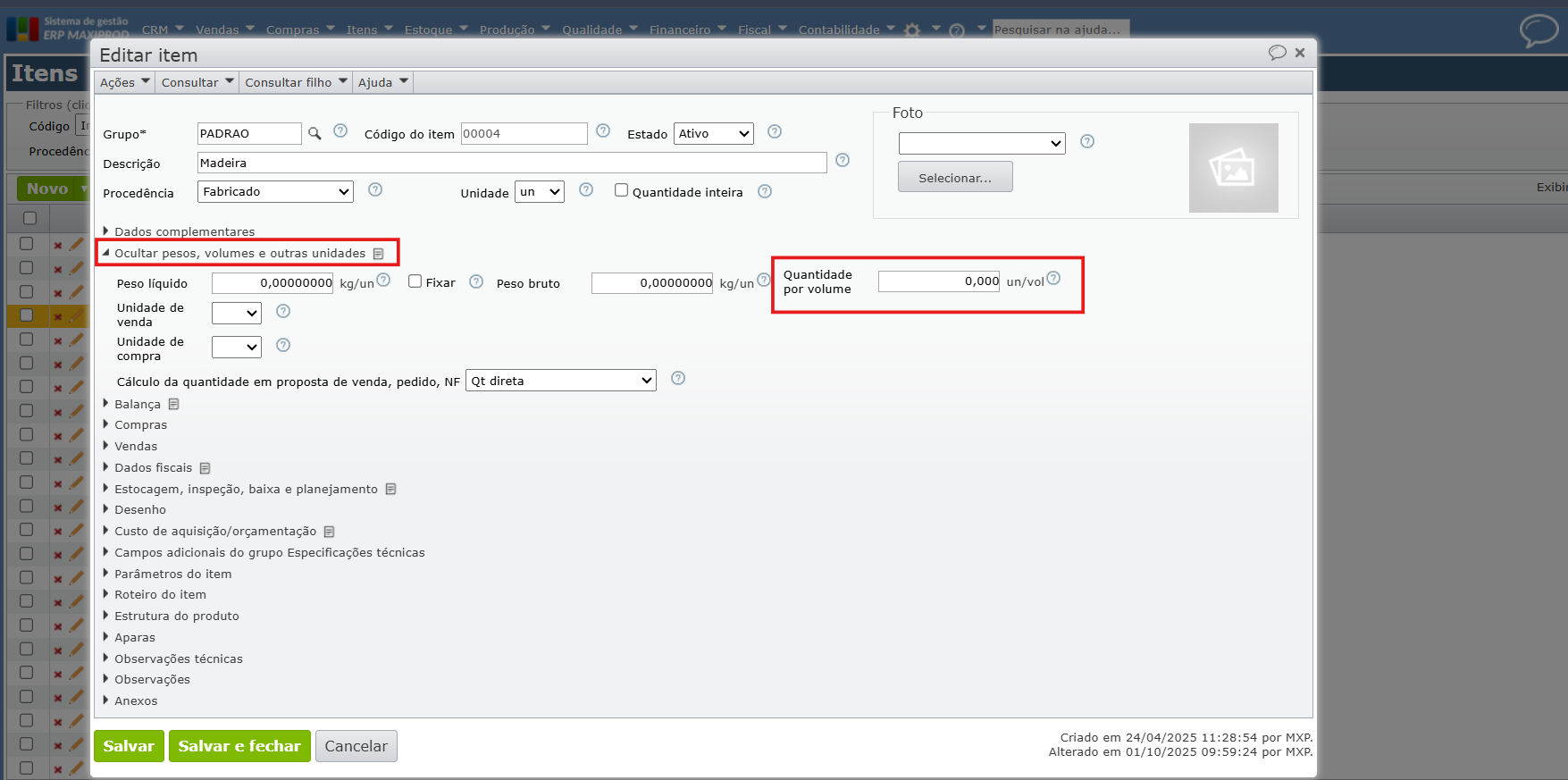Click note icon beside Ocultar pesos, volumes
Screen dimensions: 1568x780
coord(378,254)
